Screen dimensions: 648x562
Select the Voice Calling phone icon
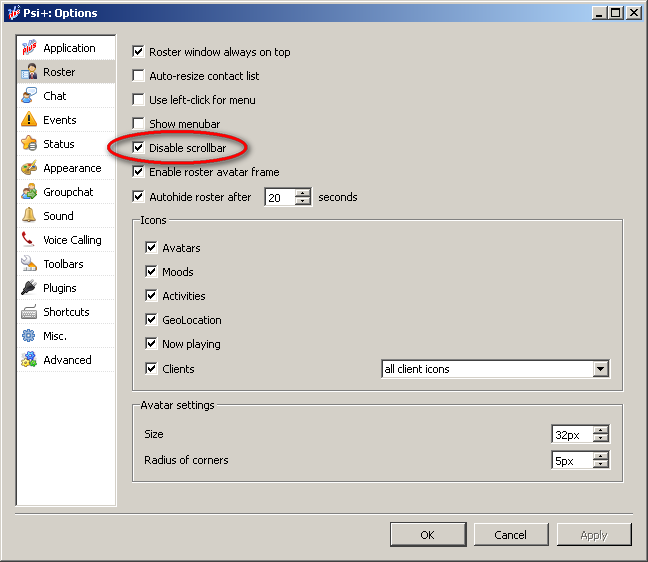29,240
